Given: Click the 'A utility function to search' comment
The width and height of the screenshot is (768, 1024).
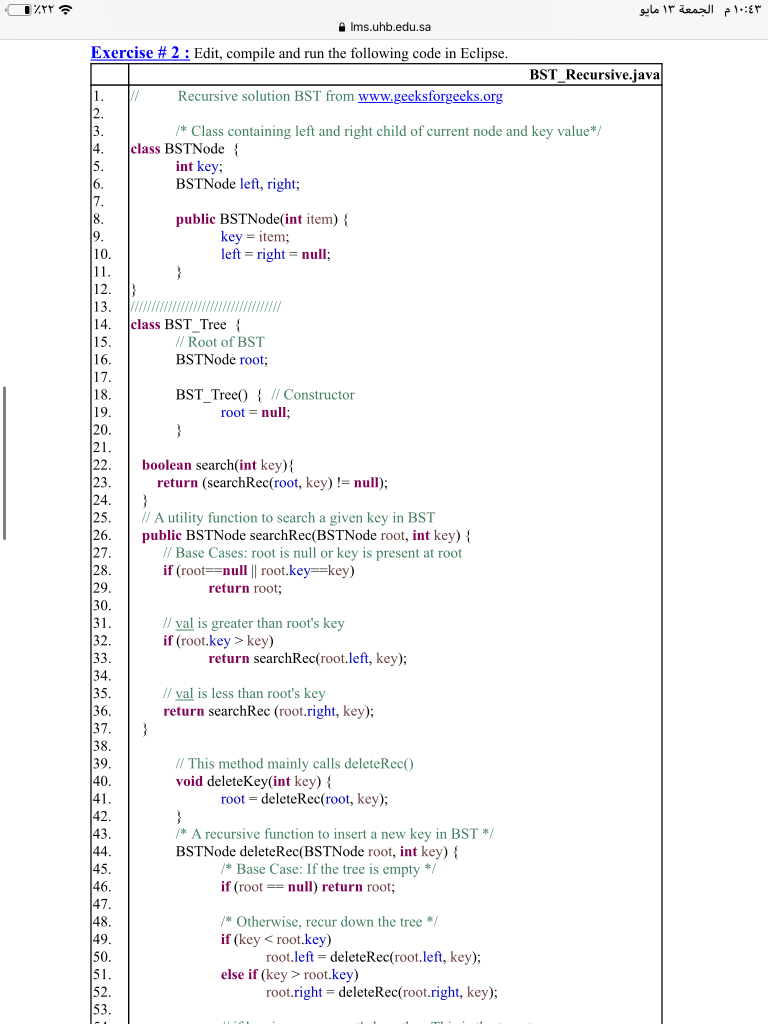Looking at the screenshot, I should pos(289,518).
